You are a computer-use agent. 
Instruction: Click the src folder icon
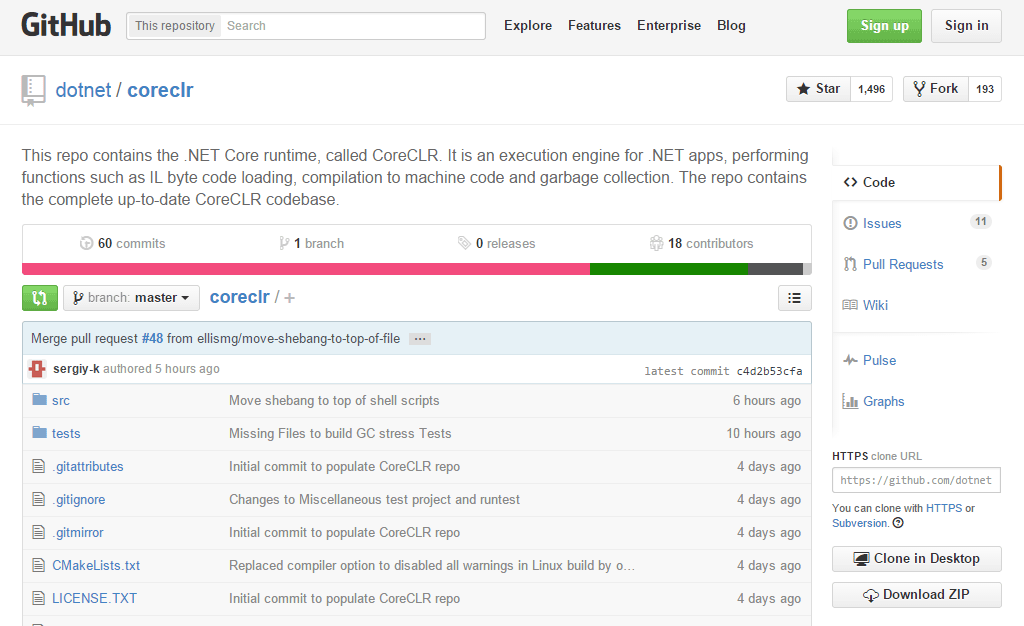(x=40, y=400)
